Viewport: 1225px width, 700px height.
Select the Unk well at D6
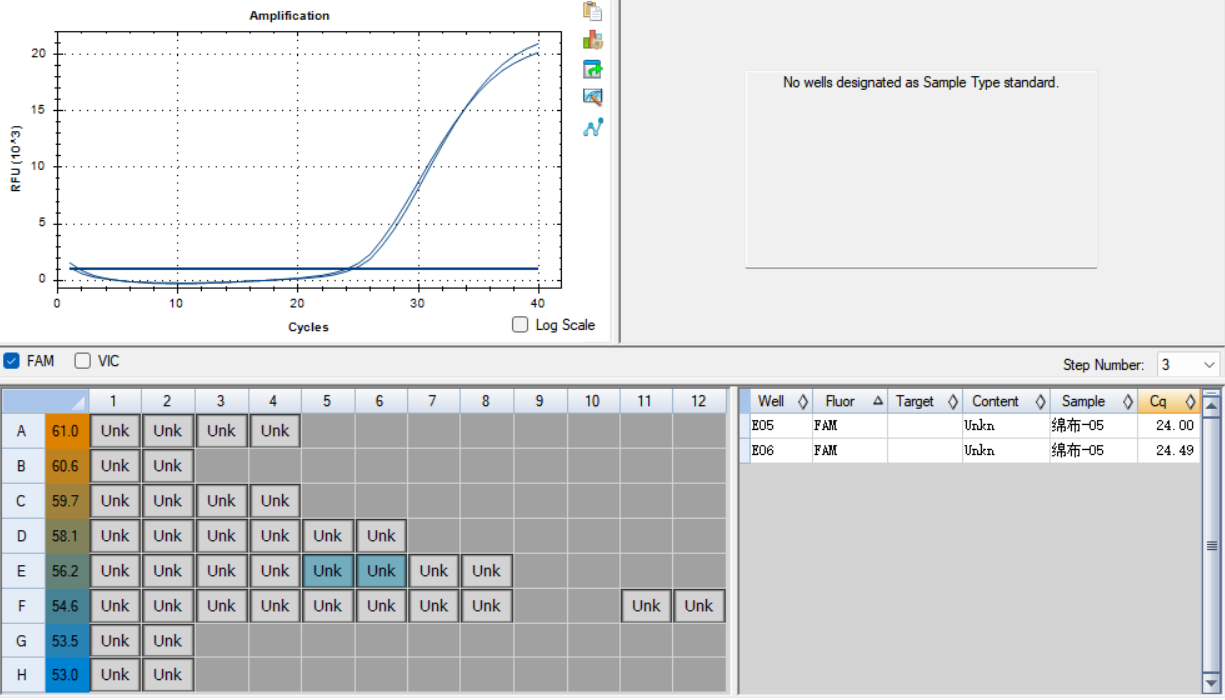tap(381, 535)
